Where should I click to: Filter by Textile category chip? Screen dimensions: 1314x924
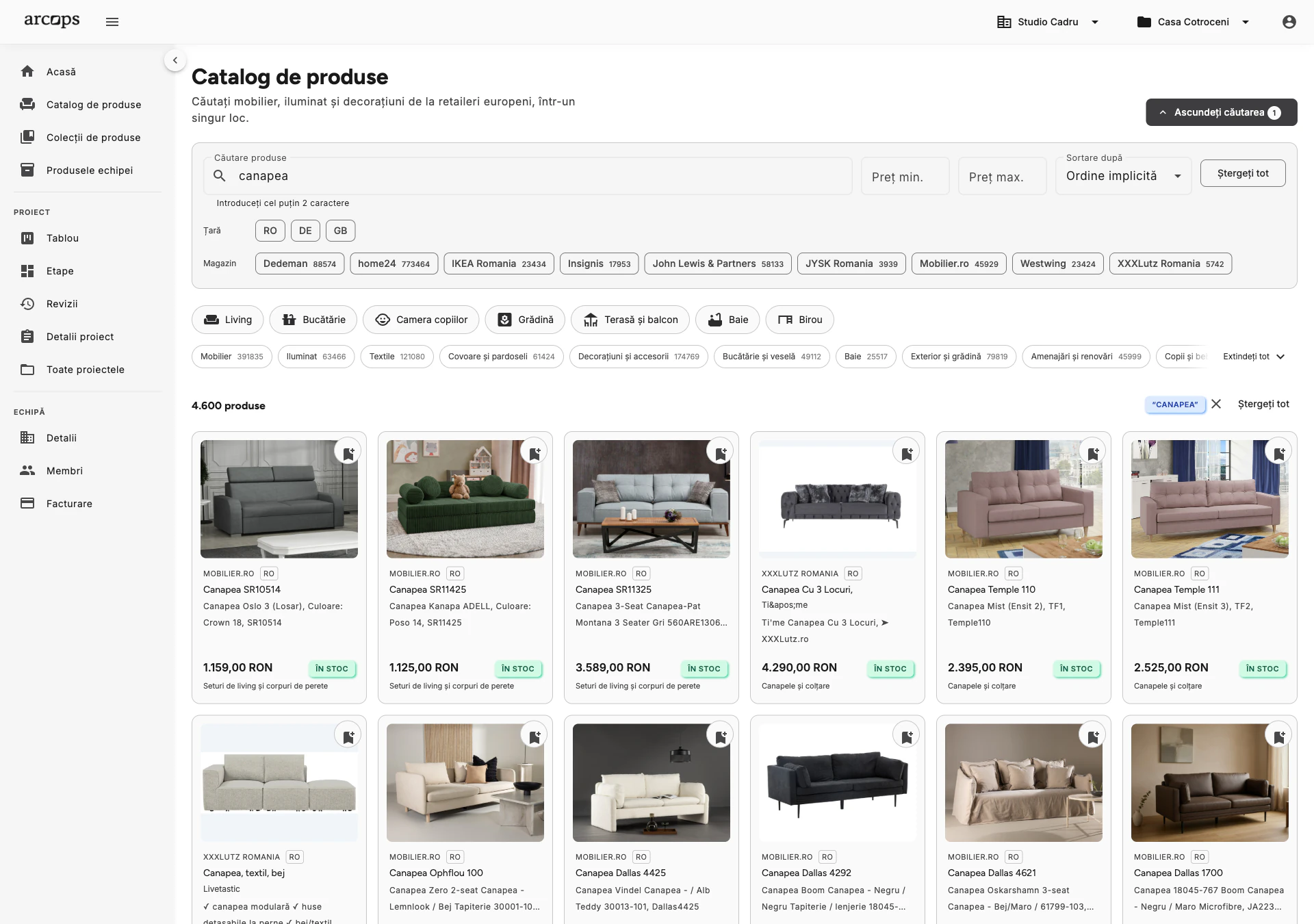[x=397, y=357]
